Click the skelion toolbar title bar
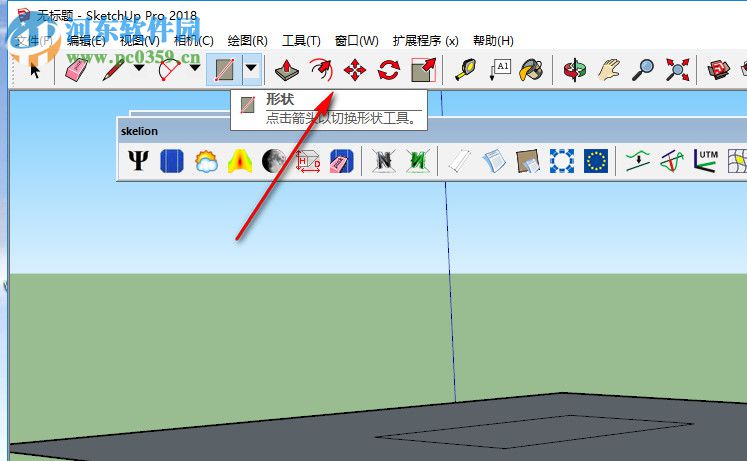Image resolution: width=747 pixels, height=461 pixels. click(432, 131)
